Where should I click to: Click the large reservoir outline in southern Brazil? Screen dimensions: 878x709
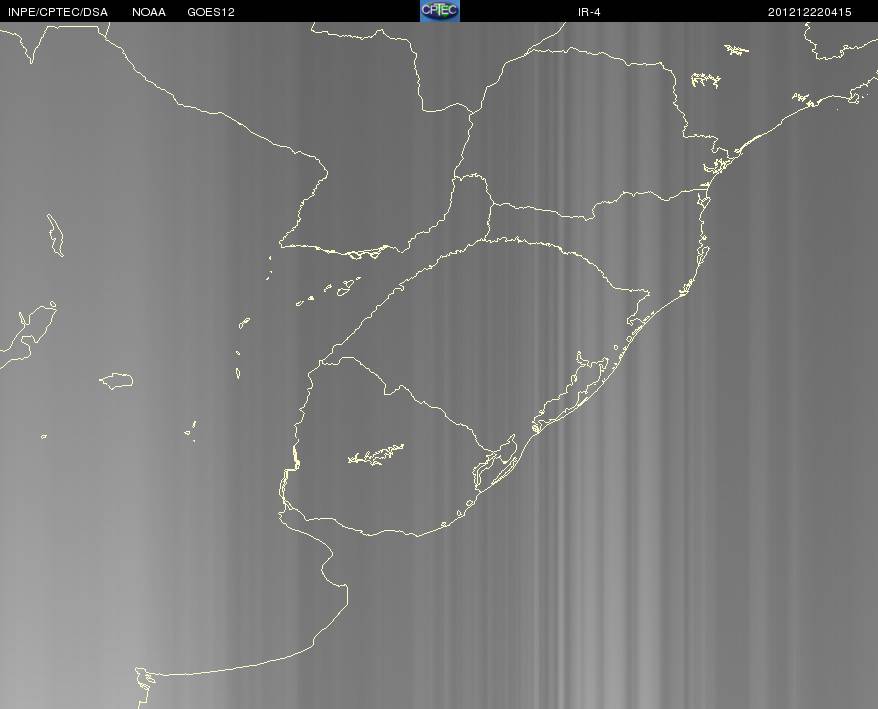click(705, 80)
